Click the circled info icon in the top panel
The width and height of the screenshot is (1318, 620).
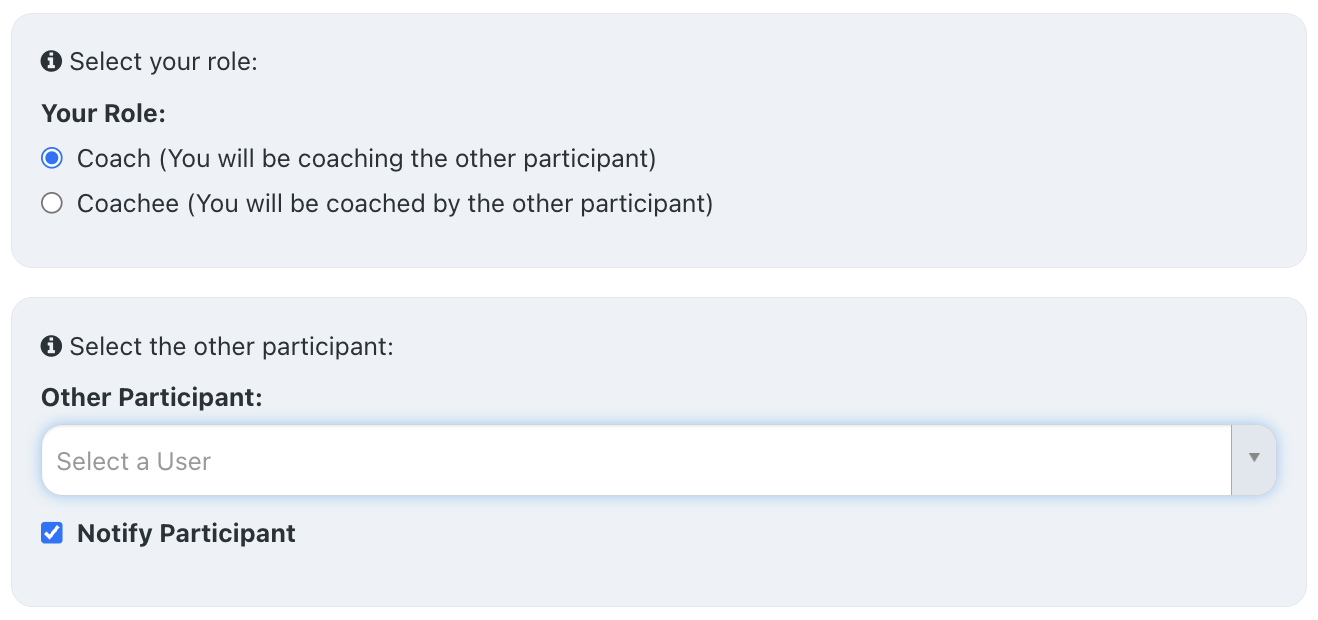coord(51,61)
